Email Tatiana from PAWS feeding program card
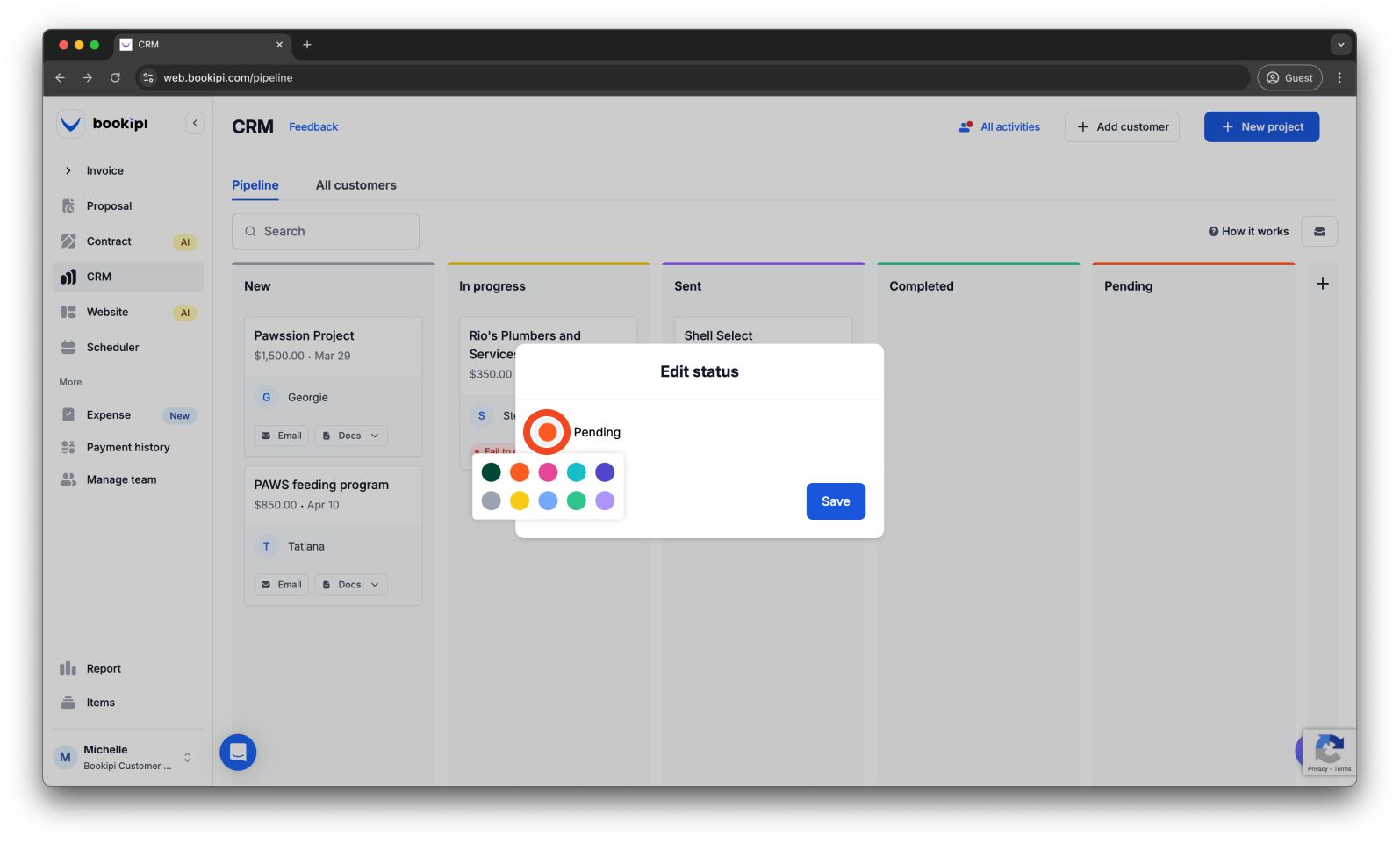The image size is (1400, 843). click(282, 585)
